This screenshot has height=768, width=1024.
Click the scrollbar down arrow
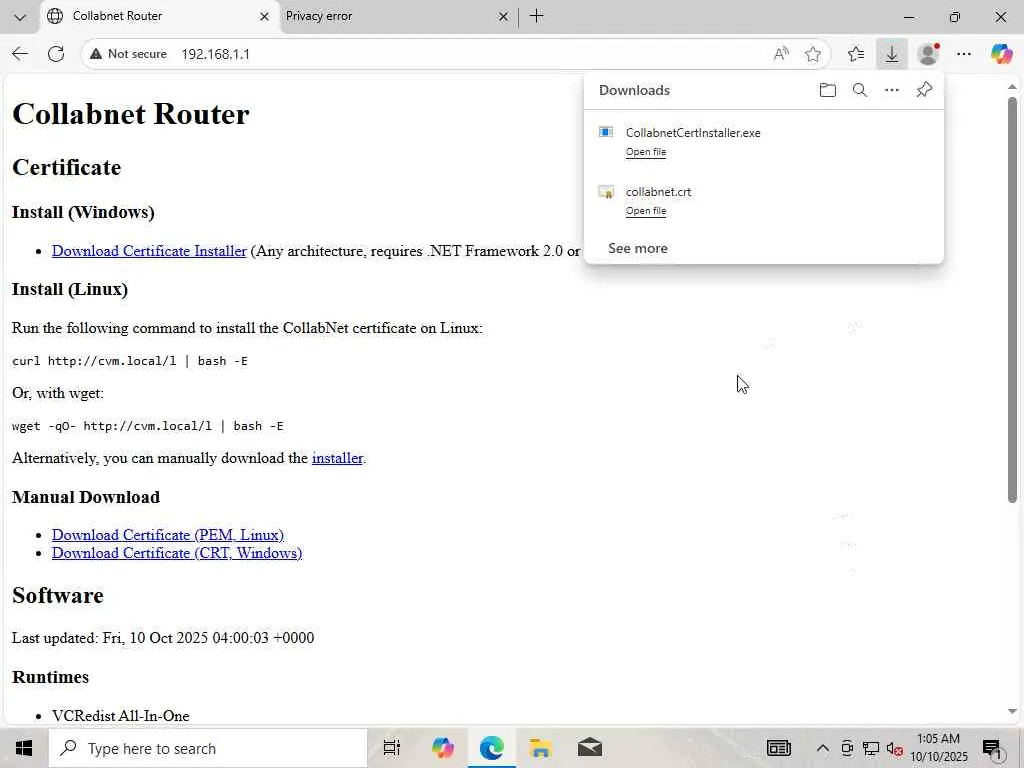coord(1012,712)
